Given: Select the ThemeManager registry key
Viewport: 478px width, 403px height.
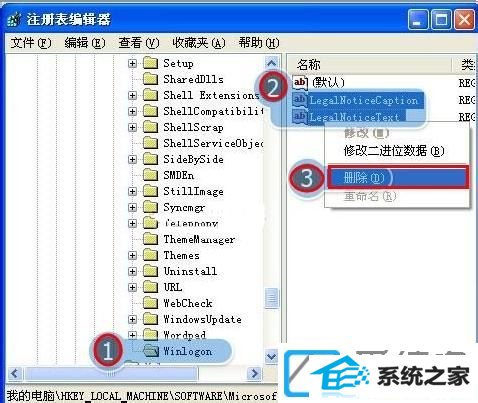Looking at the screenshot, I should 199,239.
